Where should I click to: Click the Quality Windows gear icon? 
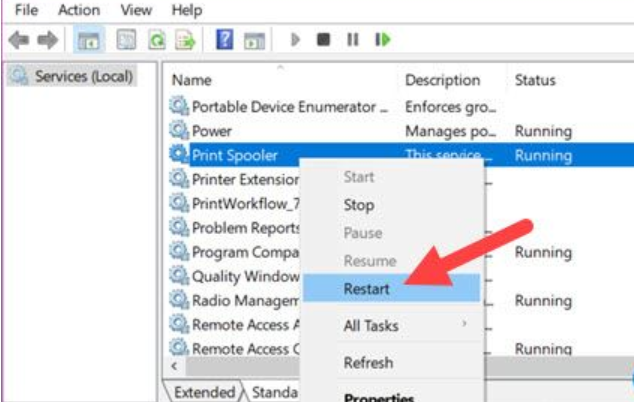tap(179, 276)
